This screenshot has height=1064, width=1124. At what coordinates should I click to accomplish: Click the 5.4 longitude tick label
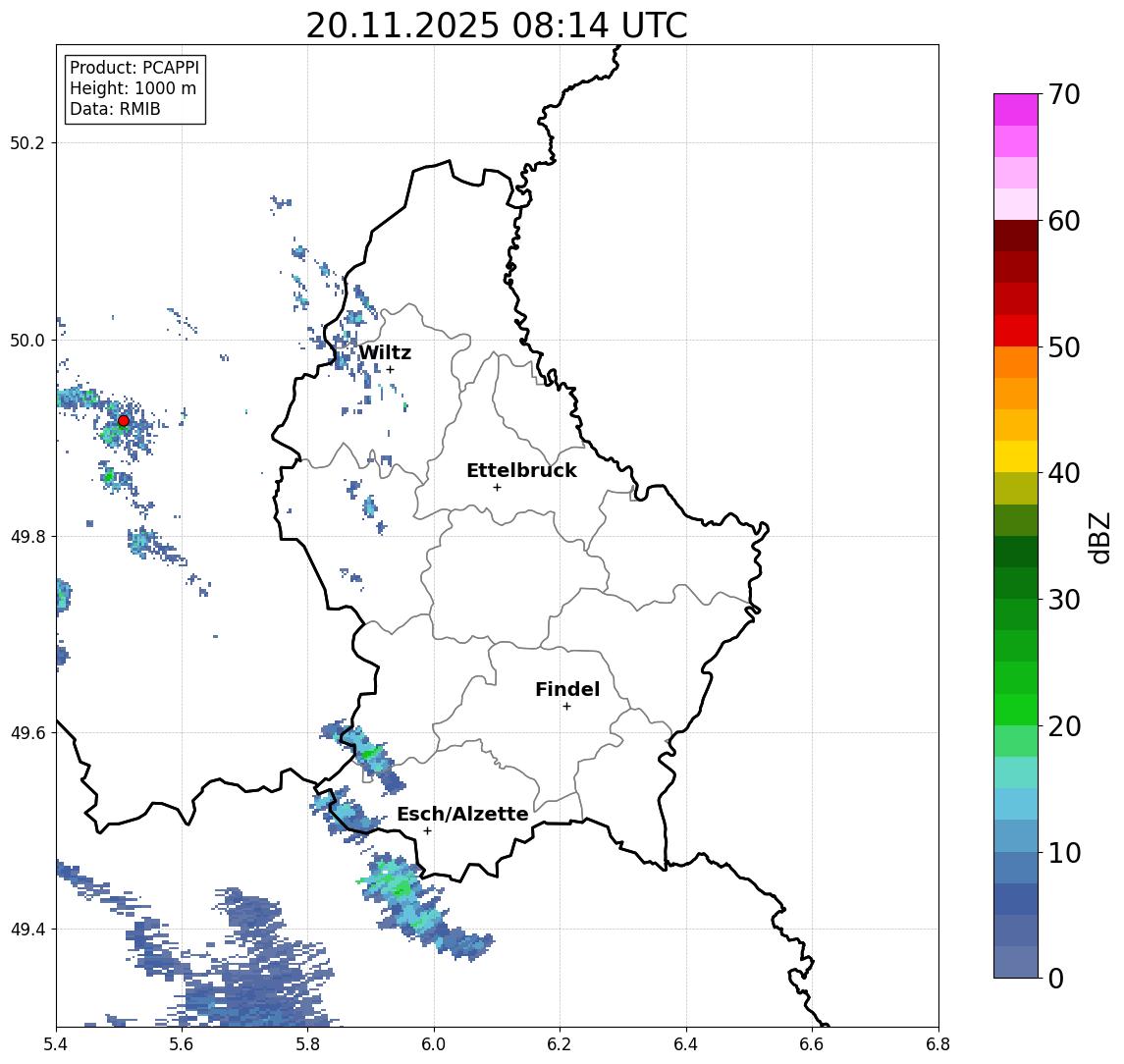point(56,1044)
